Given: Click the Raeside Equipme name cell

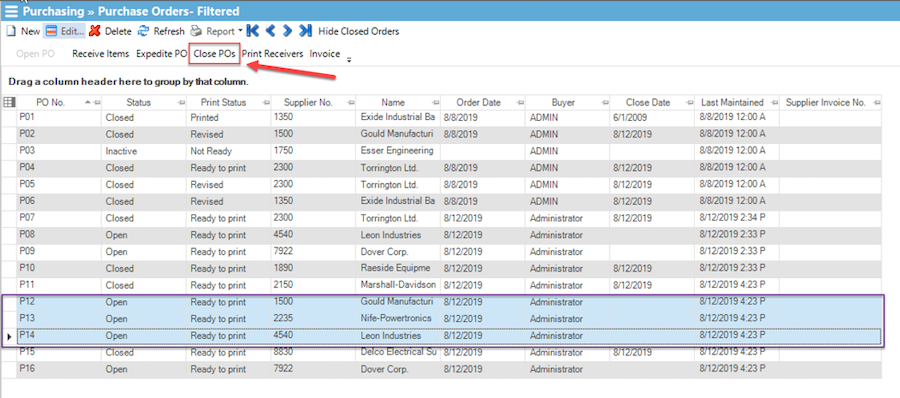Looking at the screenshot, I should tap(398, 268).
